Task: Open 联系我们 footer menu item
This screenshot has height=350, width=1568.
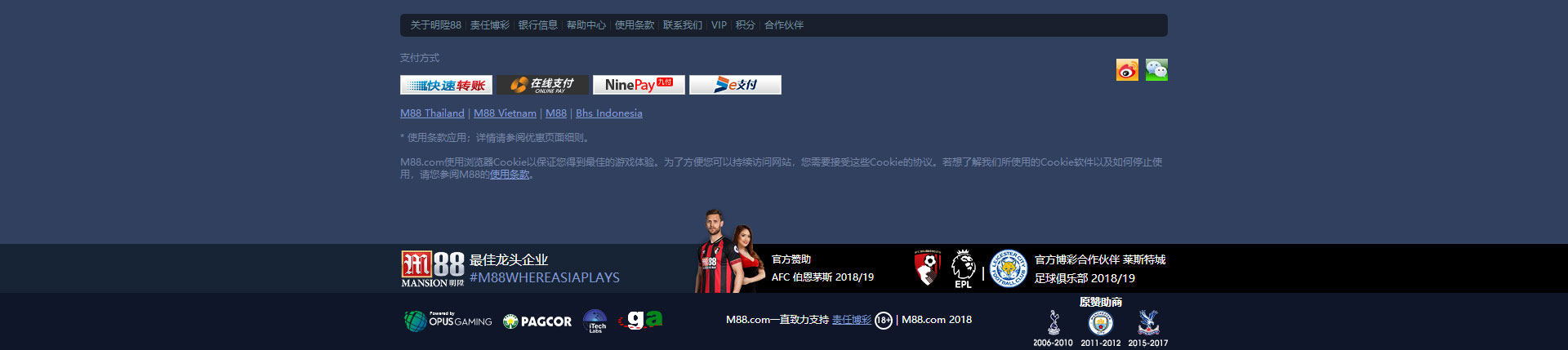Action: coord(683,25)
